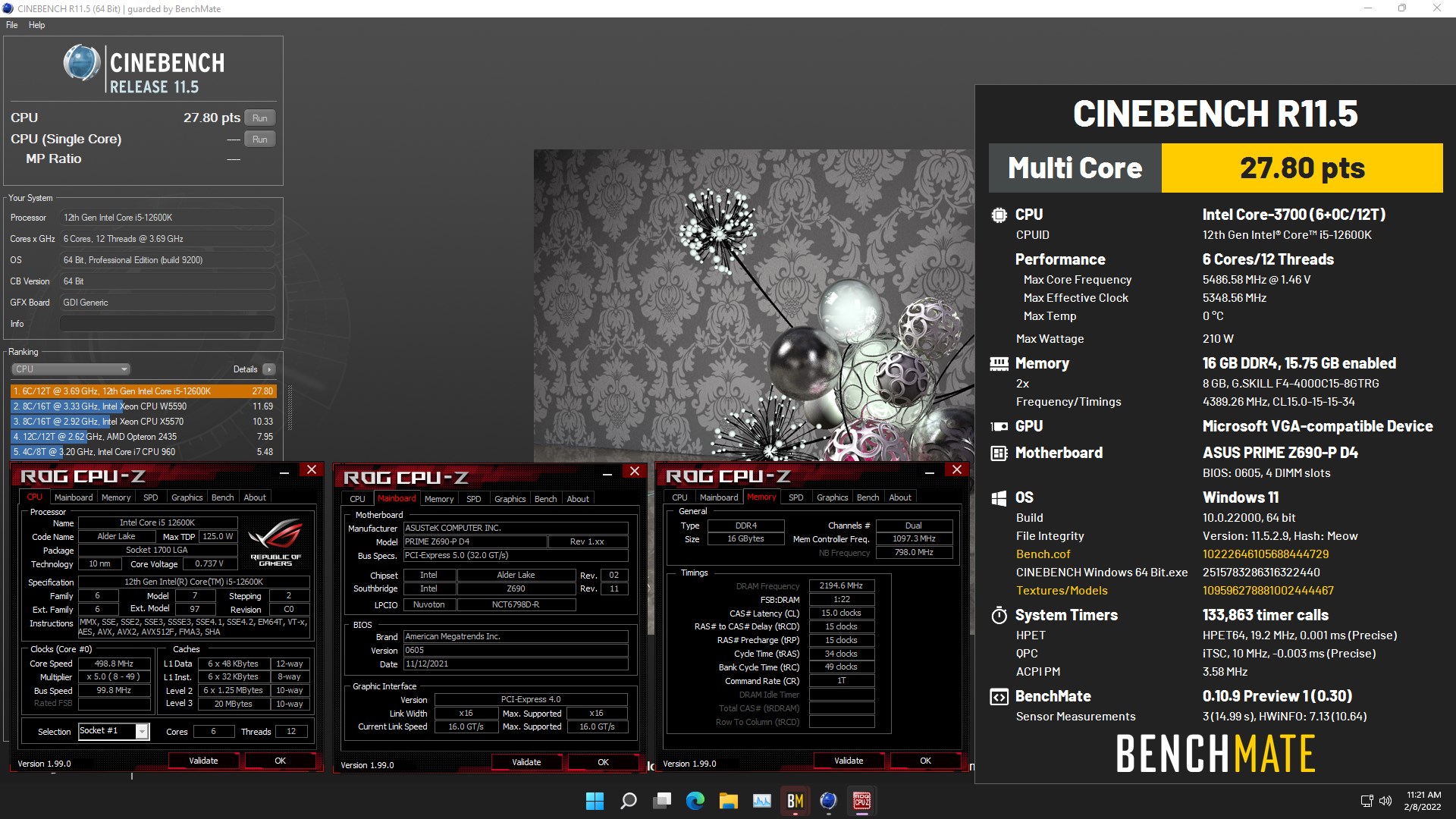Click OK in Memory CPU-Z window
Image resolution: width=1456 pixels, height=819 pixels.
click(x=926, y=761)
